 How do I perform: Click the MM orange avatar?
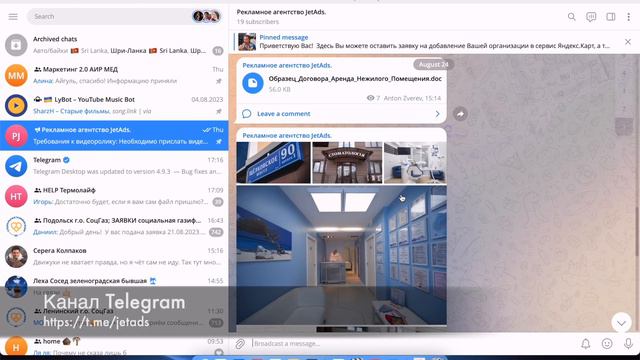coord(16,75)
